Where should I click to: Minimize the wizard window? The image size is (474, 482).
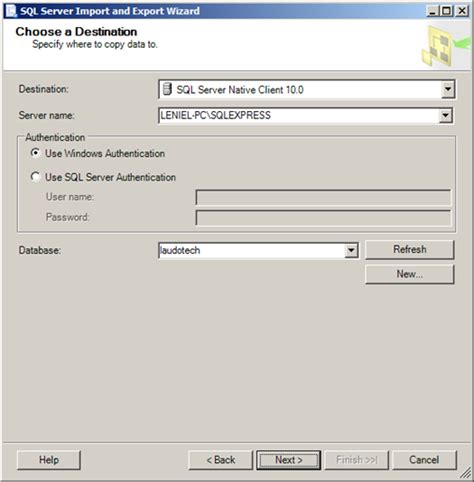pos(432,11)
